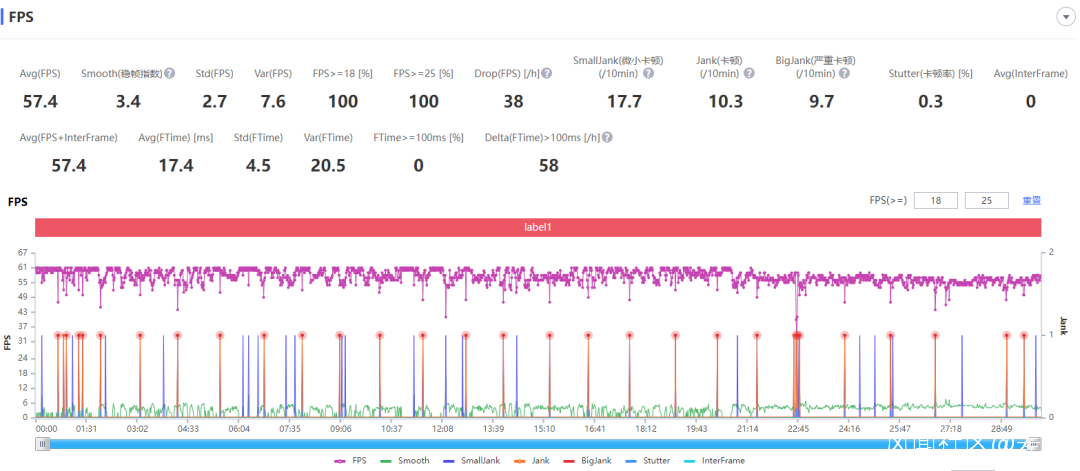Click the 12:08 time axis label
Image resolution: width=1080 pixels, height=471 pixels.
click(x=443, y=428)
